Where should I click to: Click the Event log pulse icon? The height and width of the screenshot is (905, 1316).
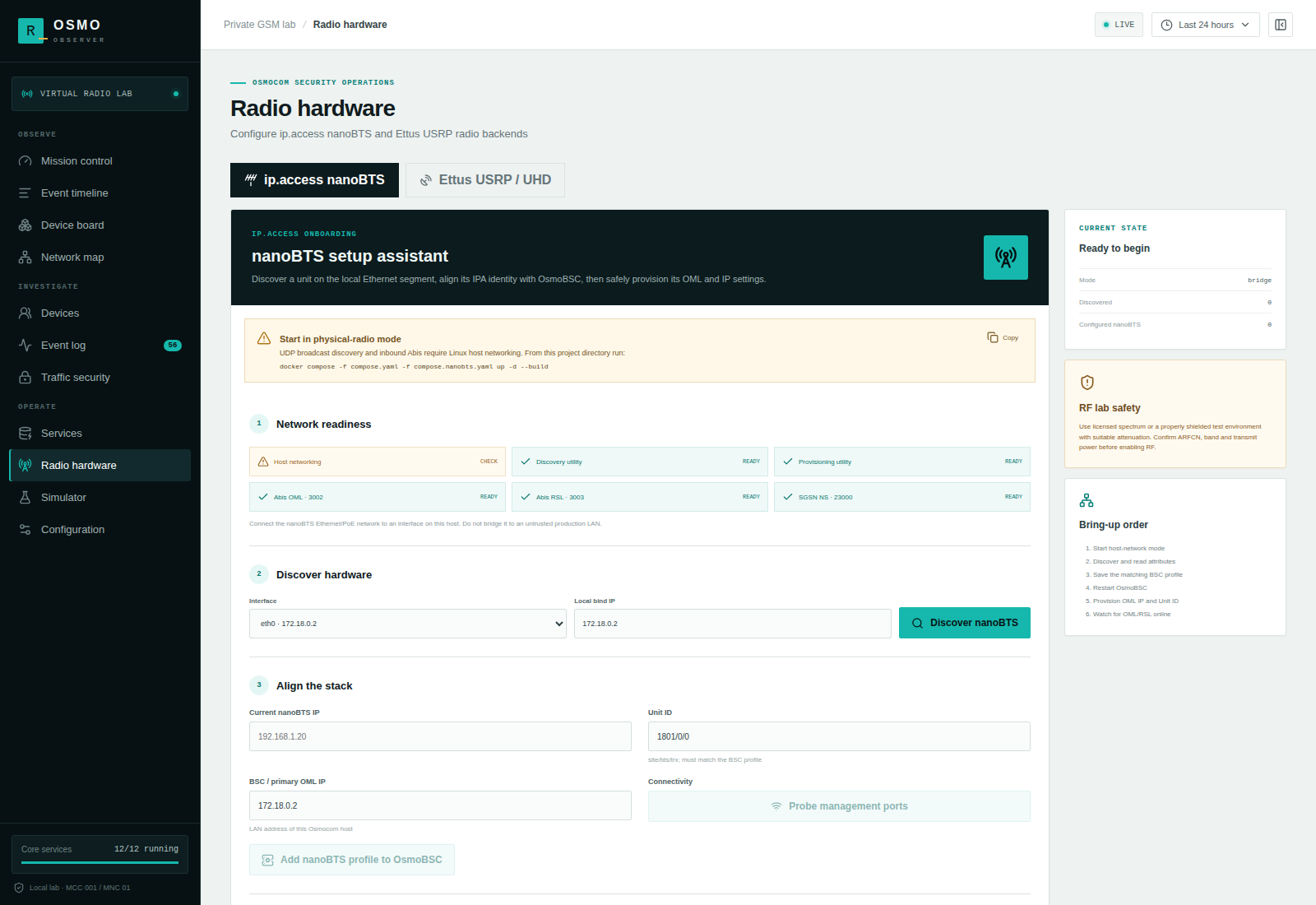click(25, 346)
